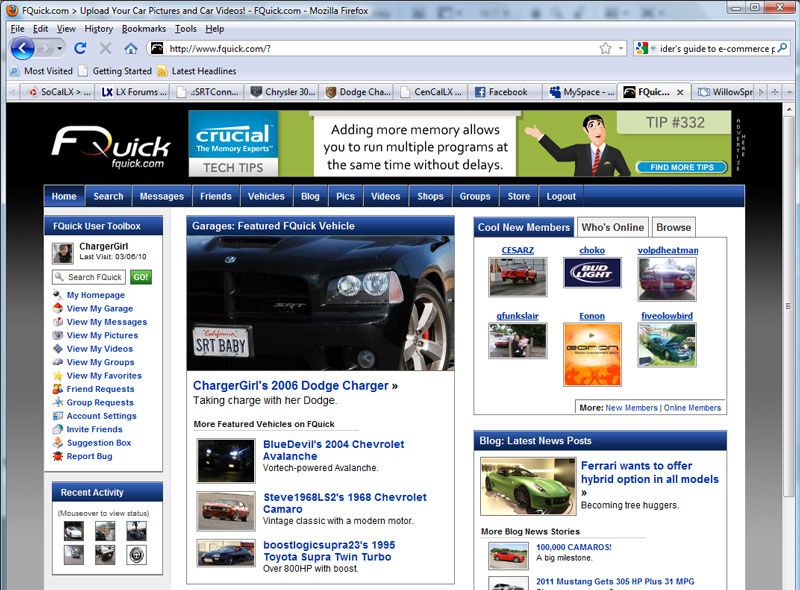800x590 pixels.
Task: Close the FQuick tab
Action: tap(680, 92)
